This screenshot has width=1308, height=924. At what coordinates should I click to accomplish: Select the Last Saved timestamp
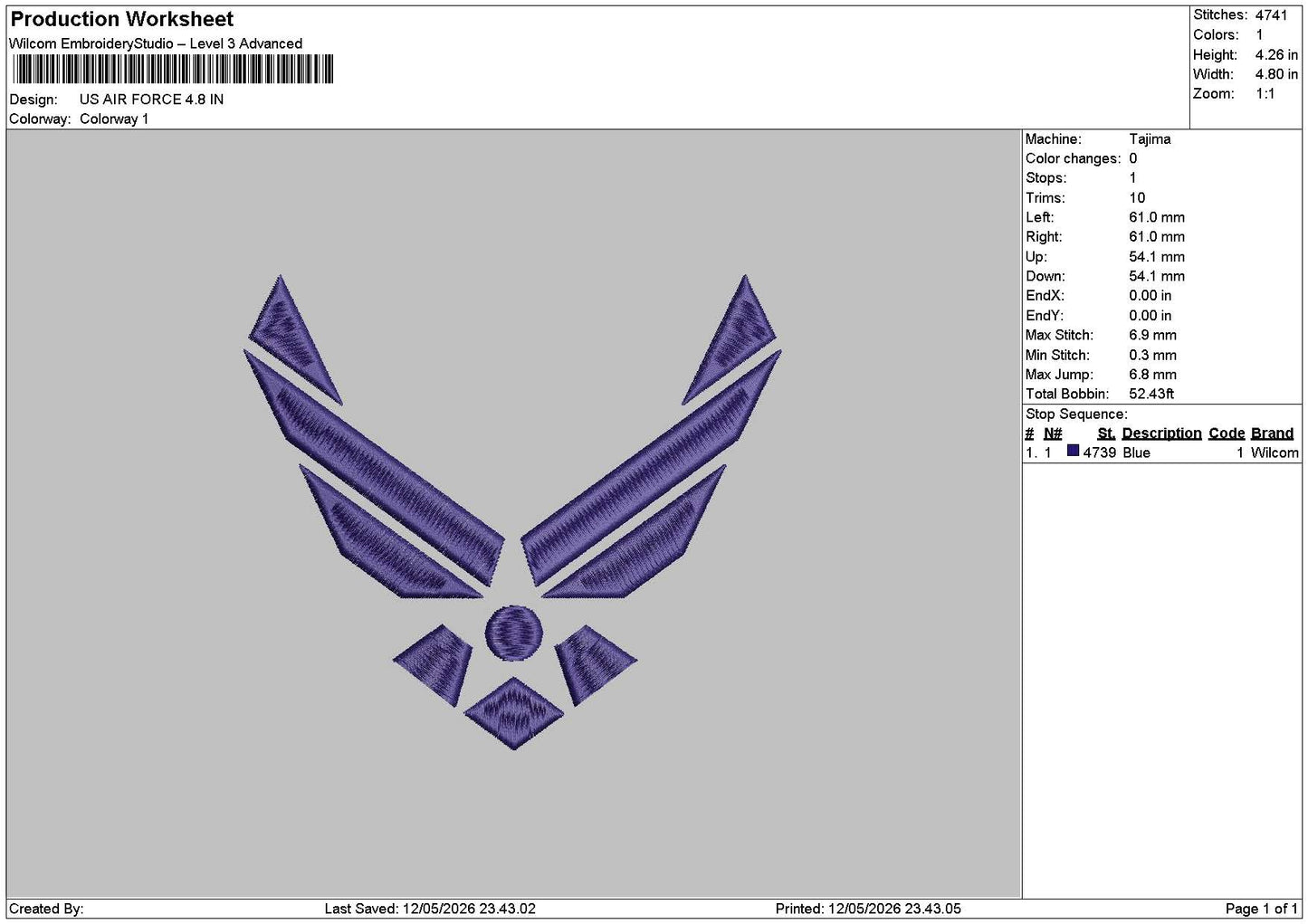430,909
